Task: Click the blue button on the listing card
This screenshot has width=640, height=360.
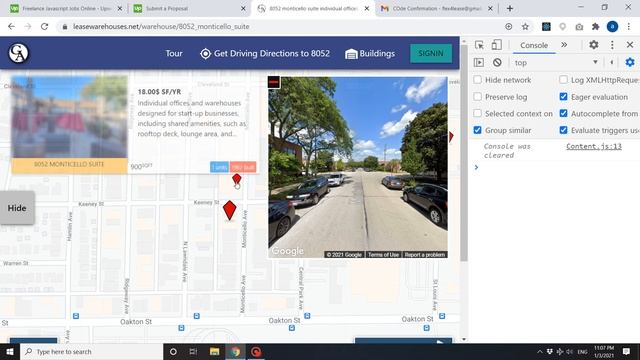Action: (219, 167)
